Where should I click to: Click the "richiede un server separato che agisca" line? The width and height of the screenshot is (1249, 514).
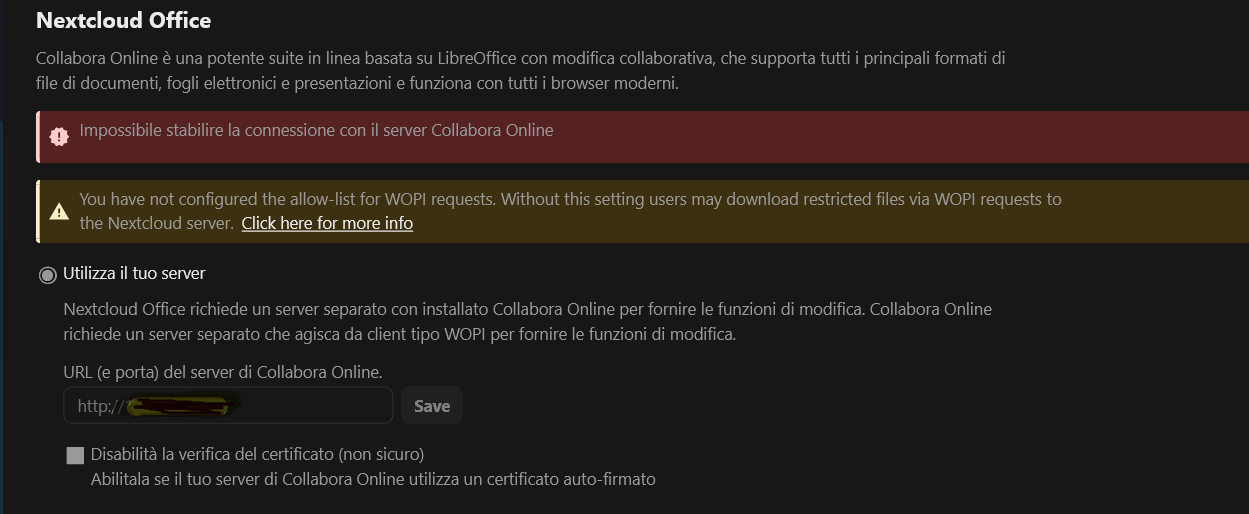(399, 334)
